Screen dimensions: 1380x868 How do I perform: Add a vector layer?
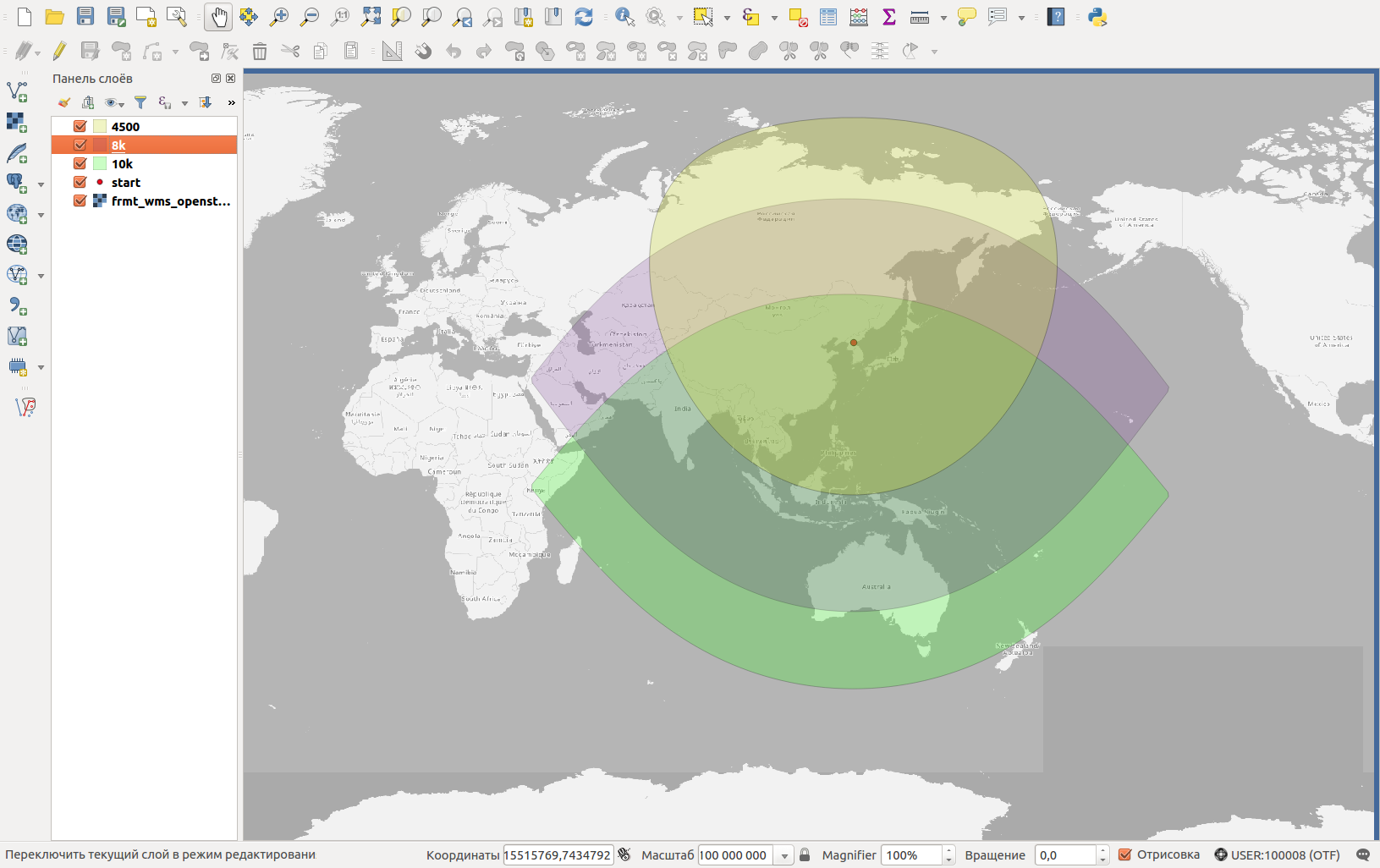17,91
